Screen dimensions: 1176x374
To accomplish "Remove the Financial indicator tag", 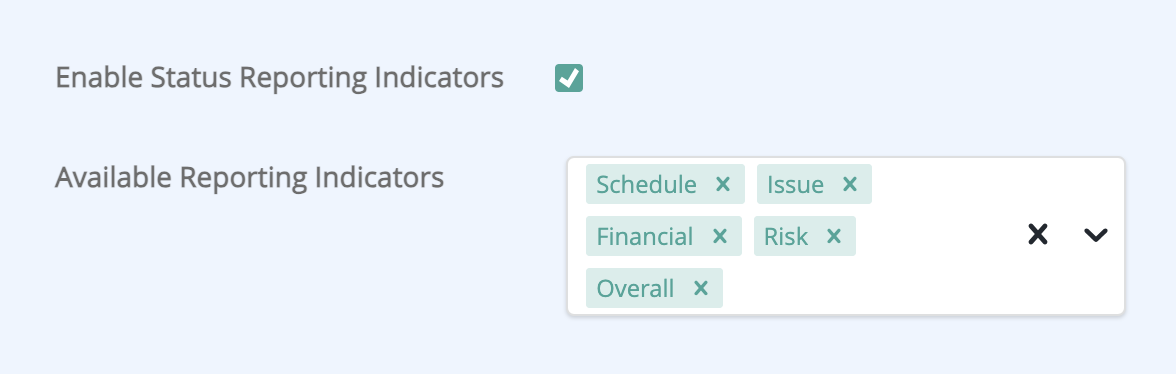I will tap(719, 237).
